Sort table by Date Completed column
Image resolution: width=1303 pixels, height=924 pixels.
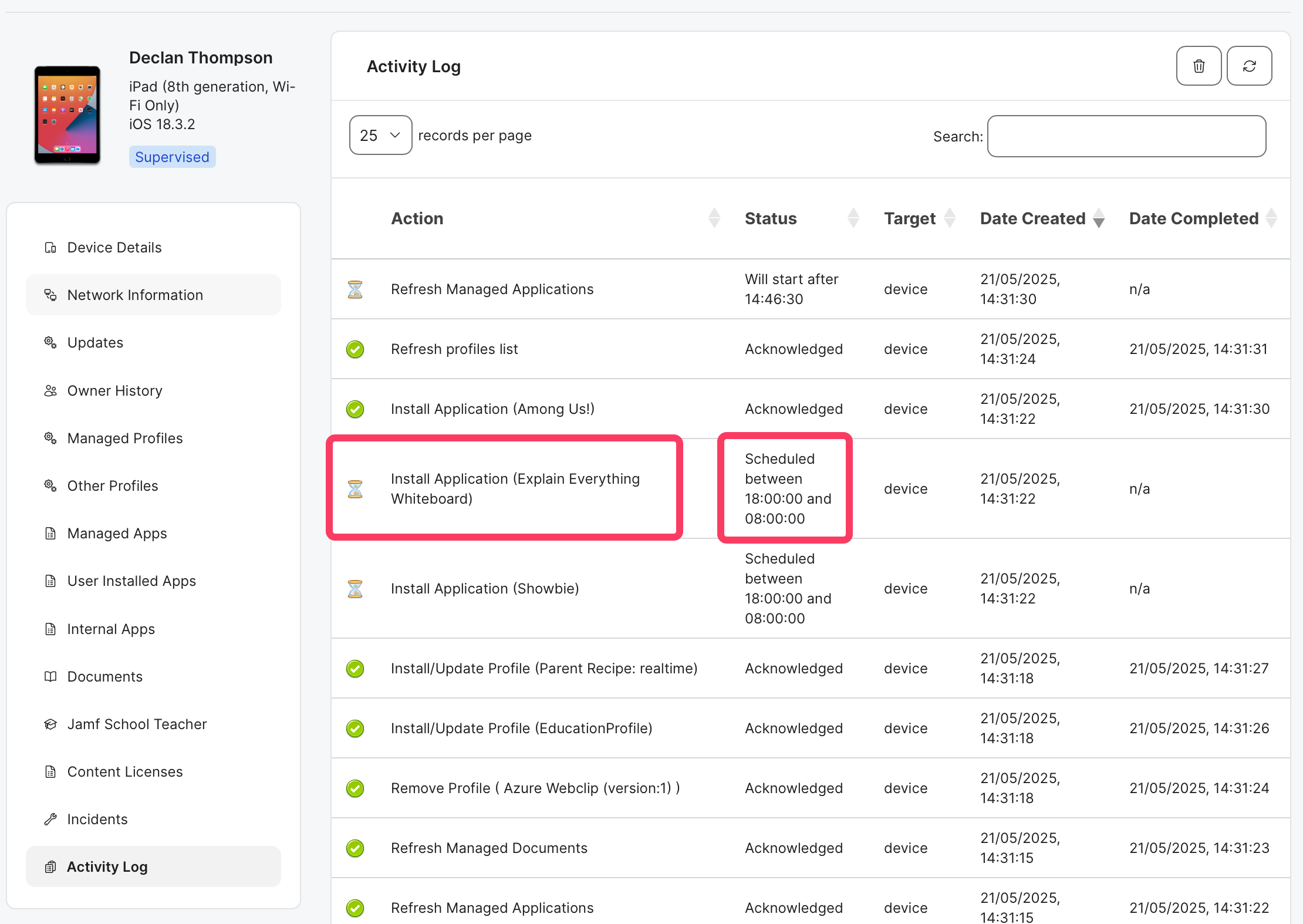1271,218
